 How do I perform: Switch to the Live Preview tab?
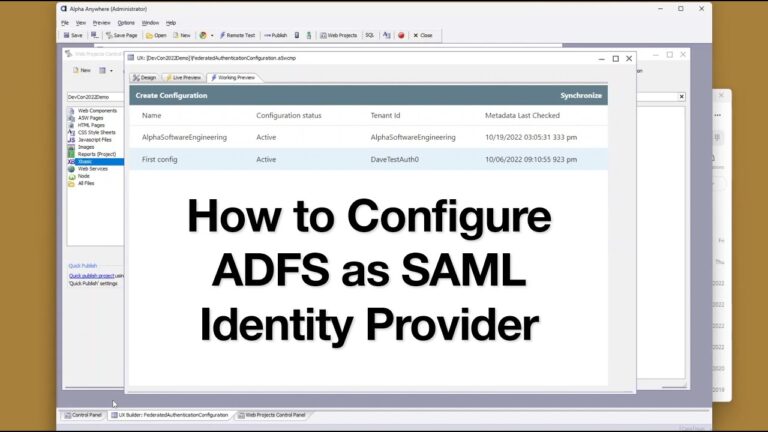[182, 77]
